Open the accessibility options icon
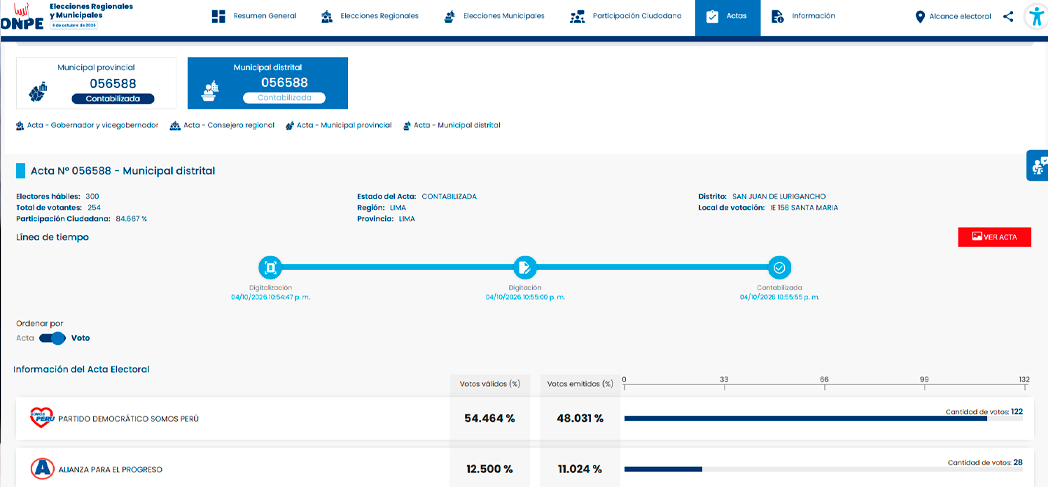This screenshot has height=487, width=1048. (x=1035, y=17)
